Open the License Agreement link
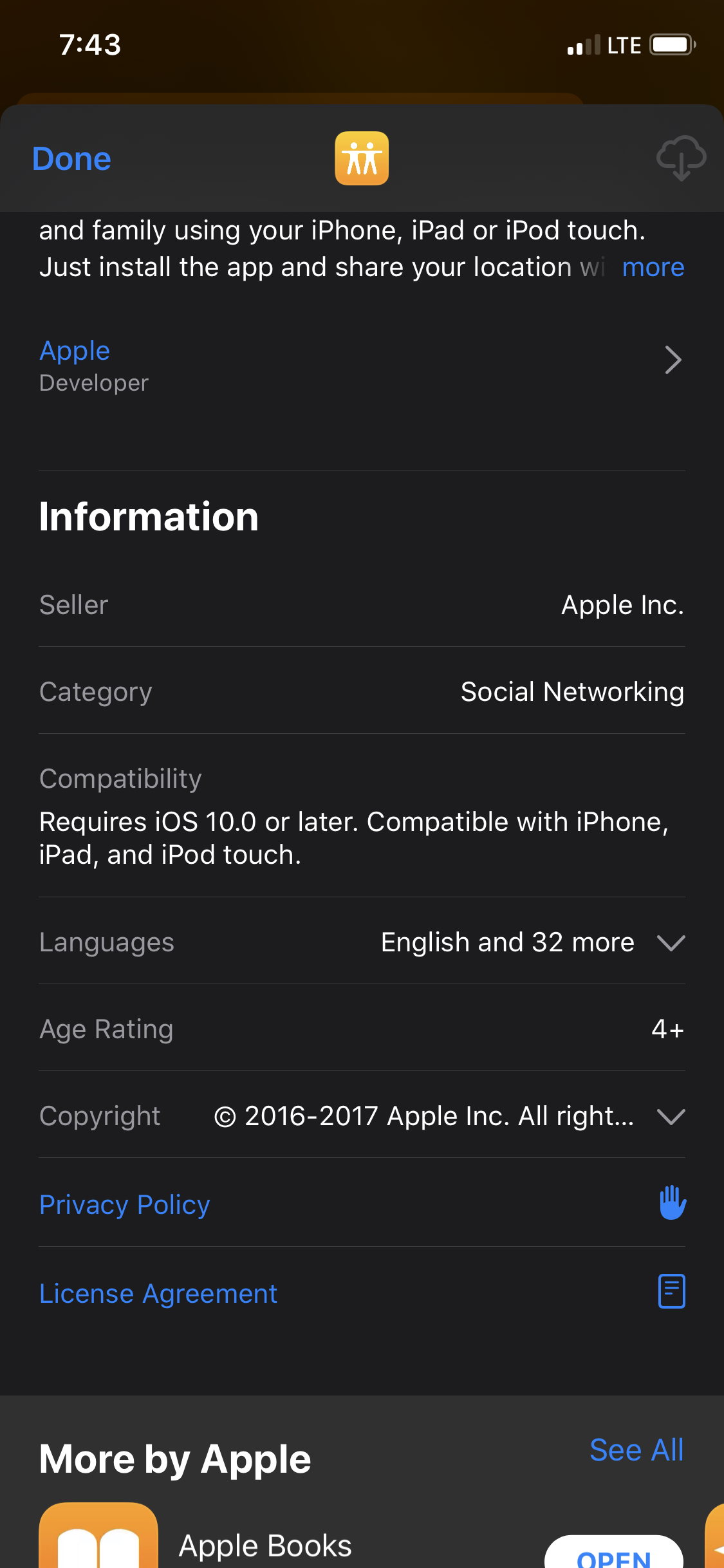This screenshot has width=724, height=1568. point(158,1294)
